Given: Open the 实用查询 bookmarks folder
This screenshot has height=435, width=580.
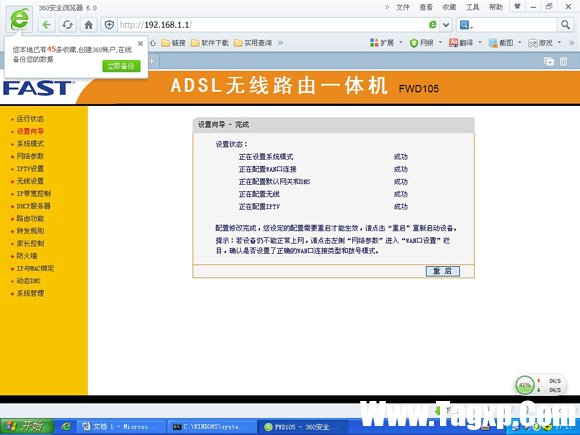Looking at the screenshot, I should tap(253, 43).
